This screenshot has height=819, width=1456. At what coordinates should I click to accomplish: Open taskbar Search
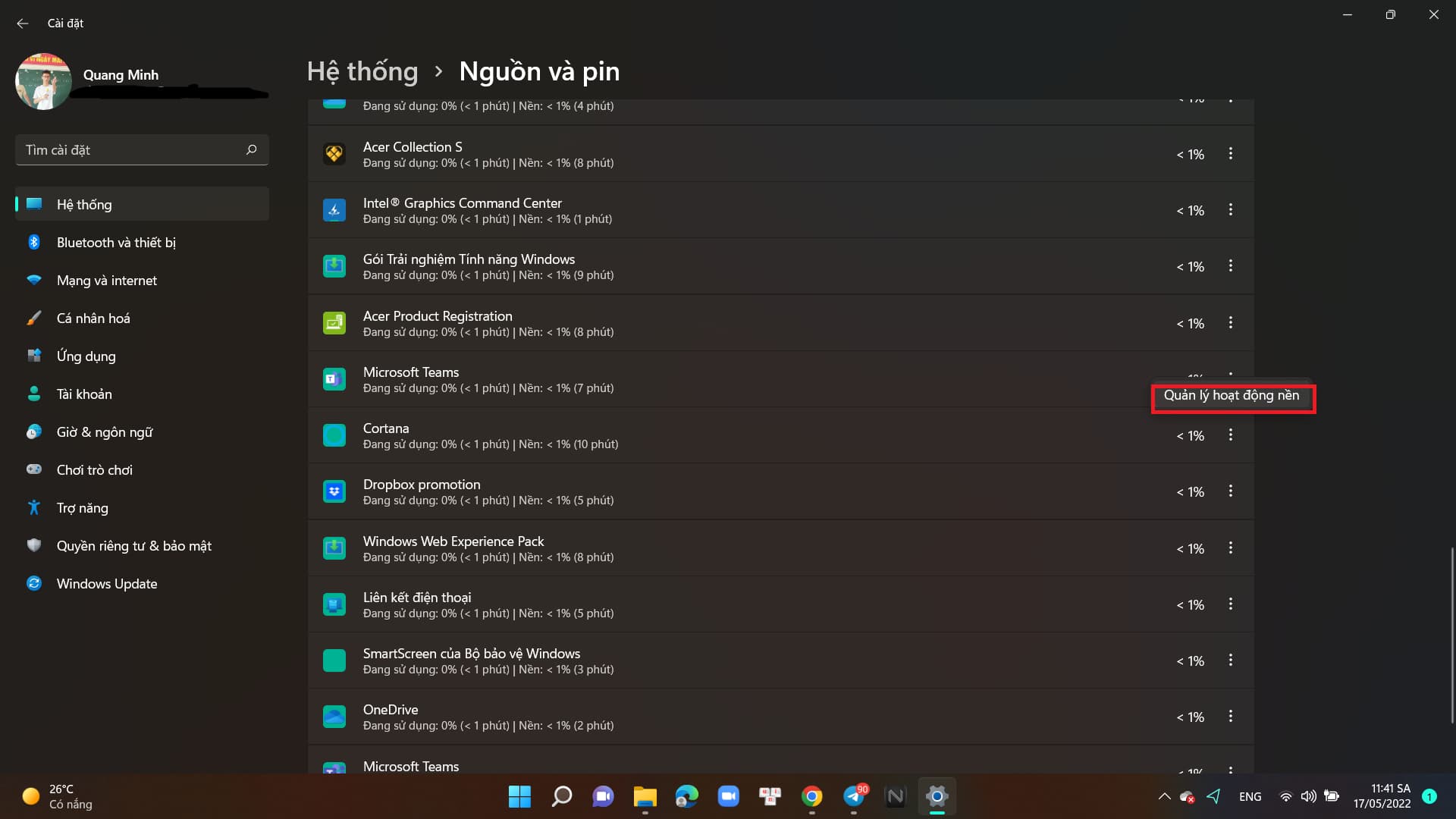pos(561,796)
